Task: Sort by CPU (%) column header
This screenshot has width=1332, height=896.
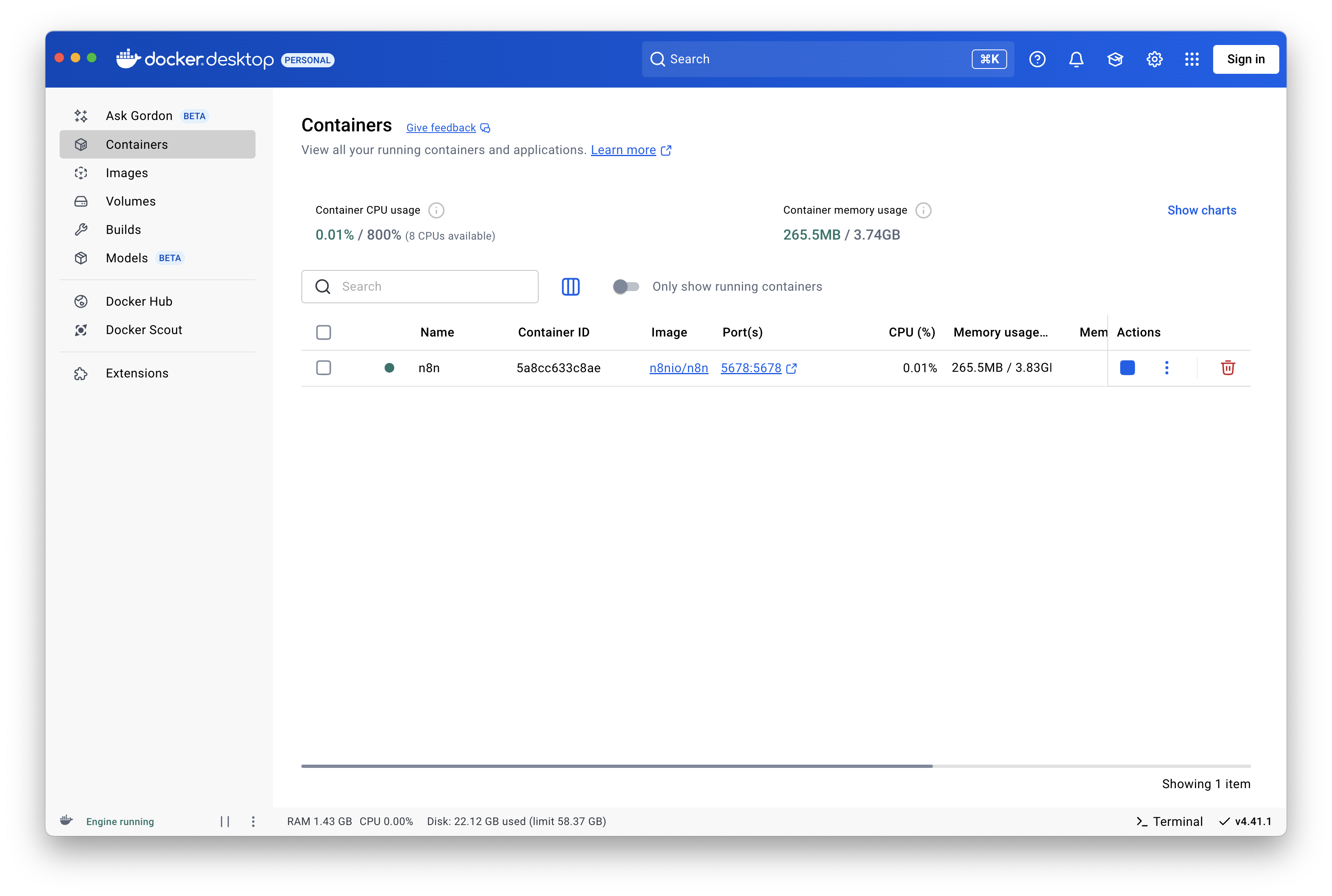Action: 912,332
